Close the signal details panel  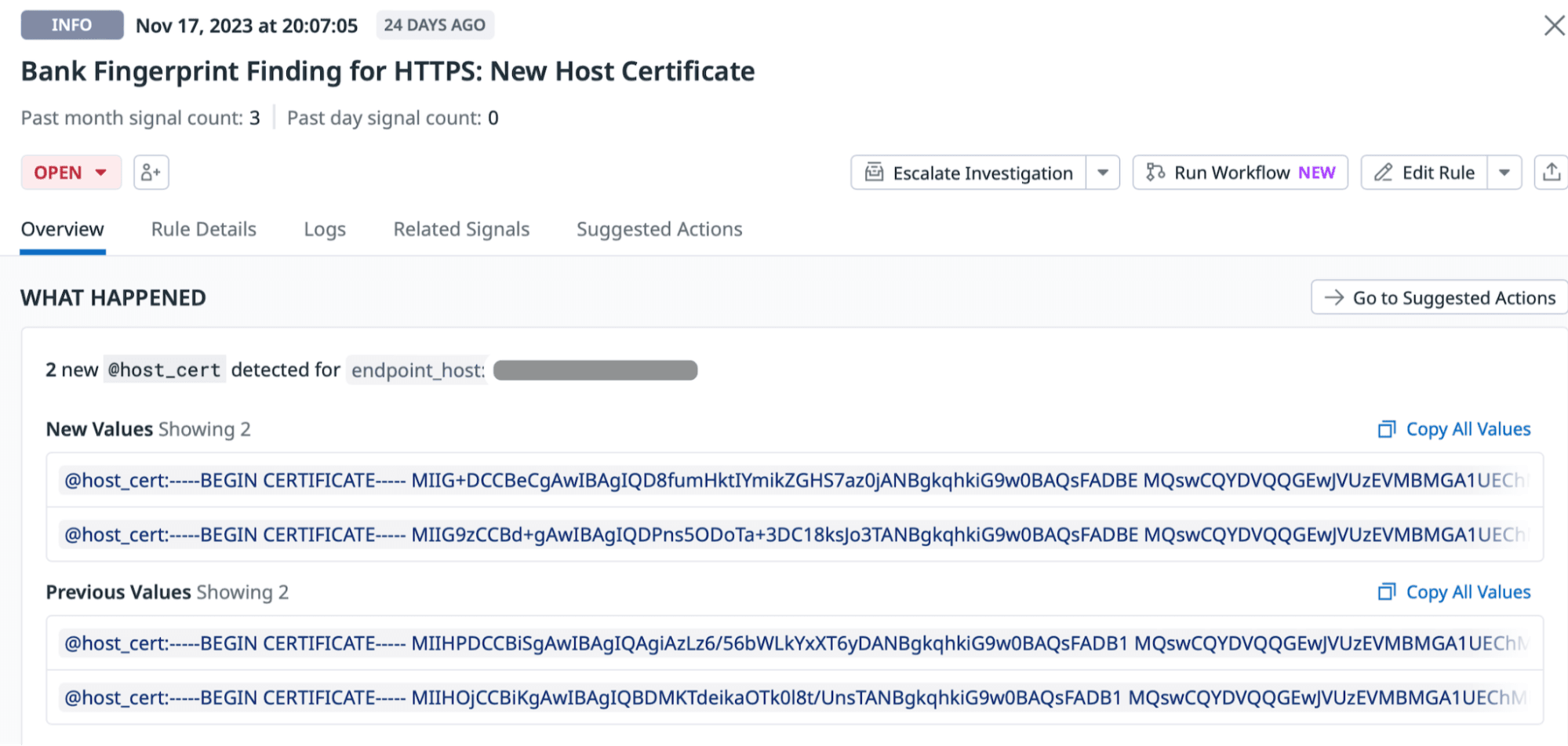pos(1554,25)
